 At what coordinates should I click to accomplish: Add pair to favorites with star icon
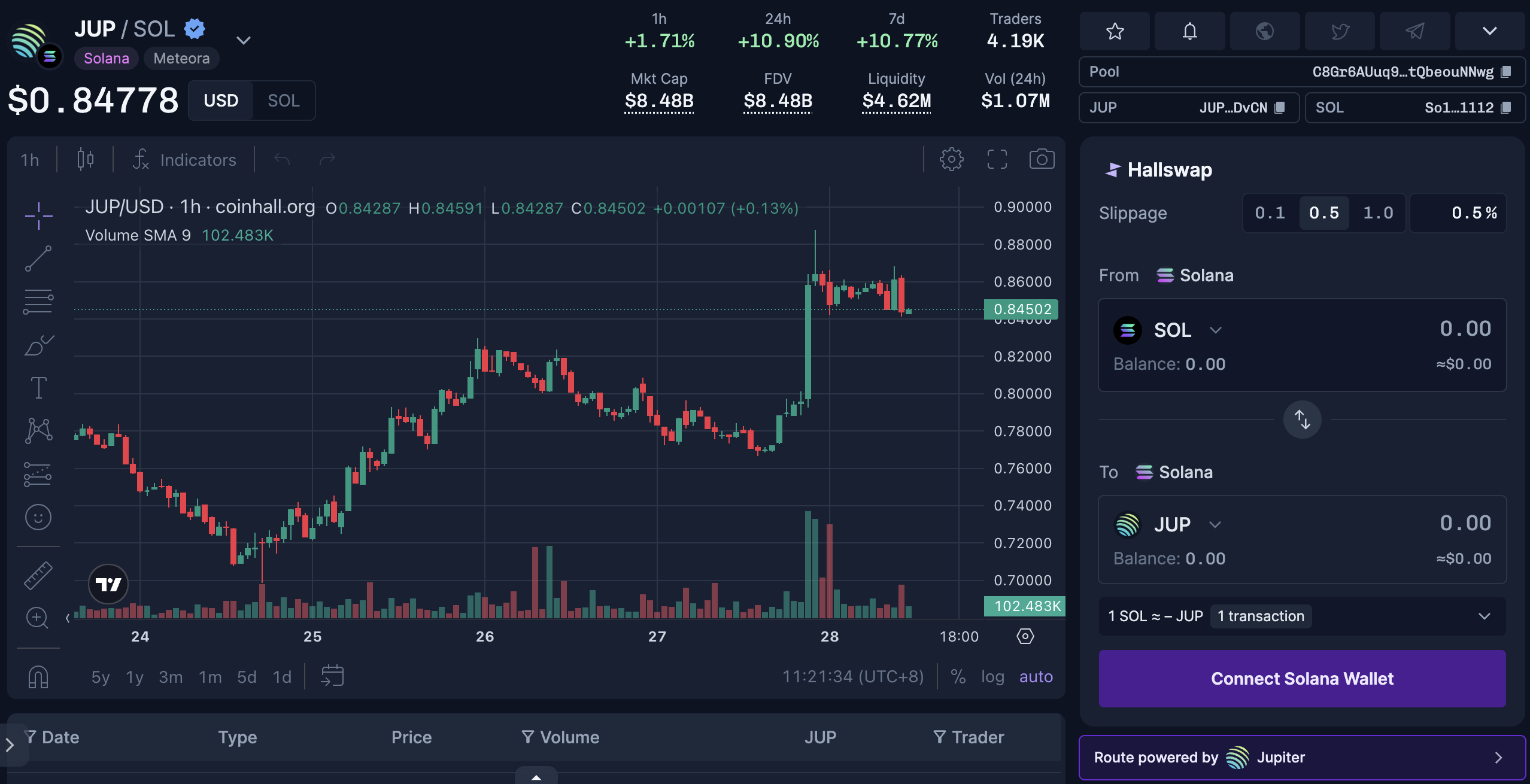pos(1115,31)
